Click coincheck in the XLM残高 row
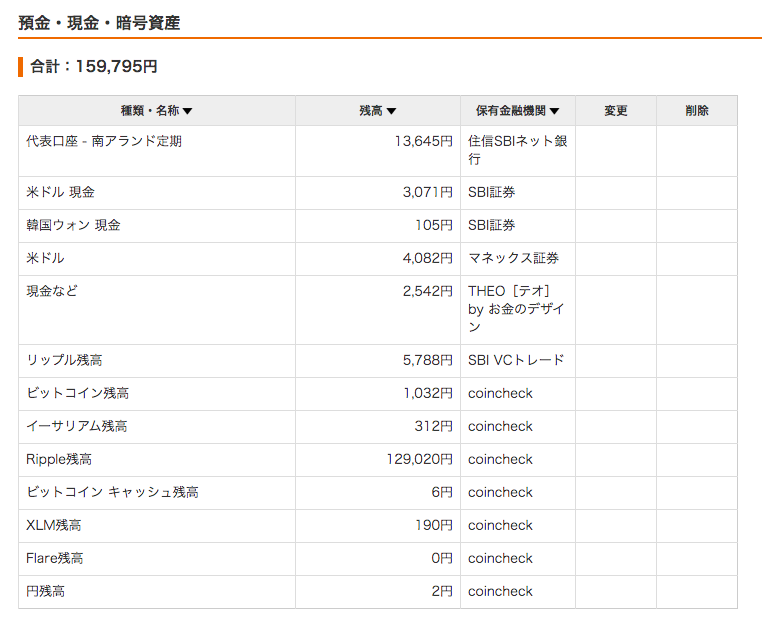762x636 pixels. [x=500, y=526]
